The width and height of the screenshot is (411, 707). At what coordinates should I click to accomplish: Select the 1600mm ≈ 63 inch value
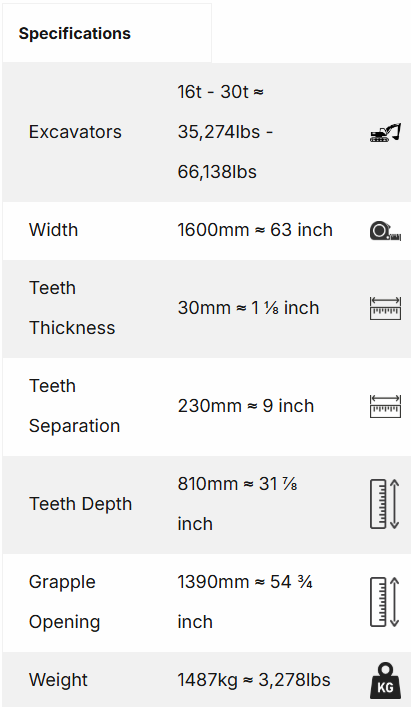point(255,230)
